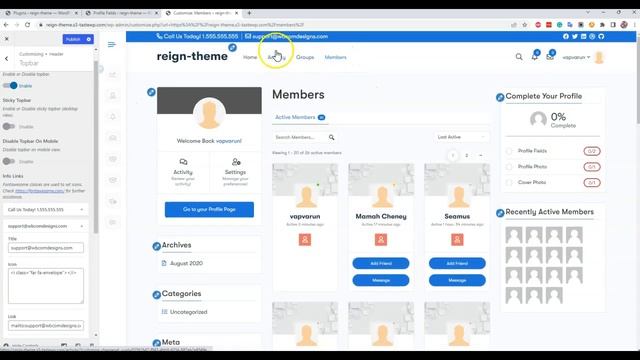Image resolution: width=640 pixels, height=360 pixels.
Task: Click the Link input with mailto address
Action: [46, 326]
